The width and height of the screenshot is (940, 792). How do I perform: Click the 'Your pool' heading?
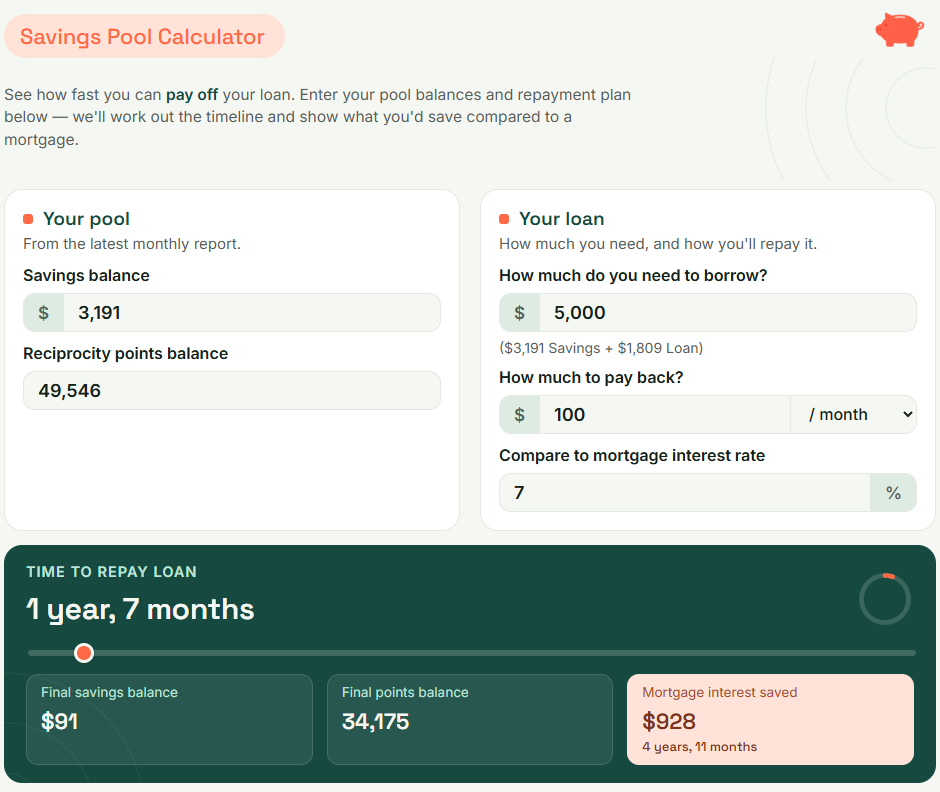pos(86,219)
